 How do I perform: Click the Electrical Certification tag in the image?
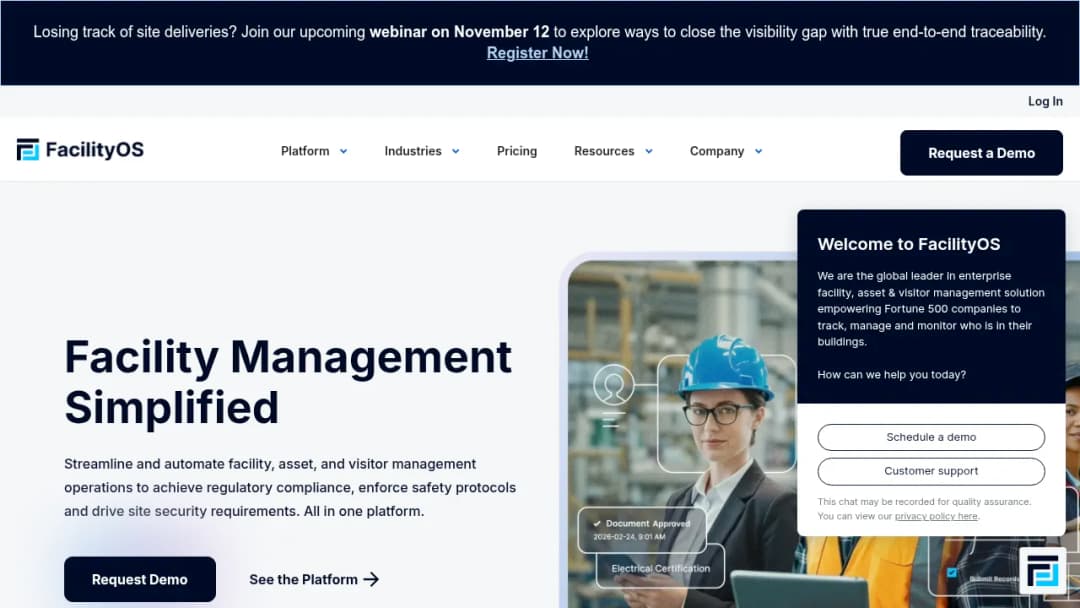pyautogui.click(x=660, y=568)
